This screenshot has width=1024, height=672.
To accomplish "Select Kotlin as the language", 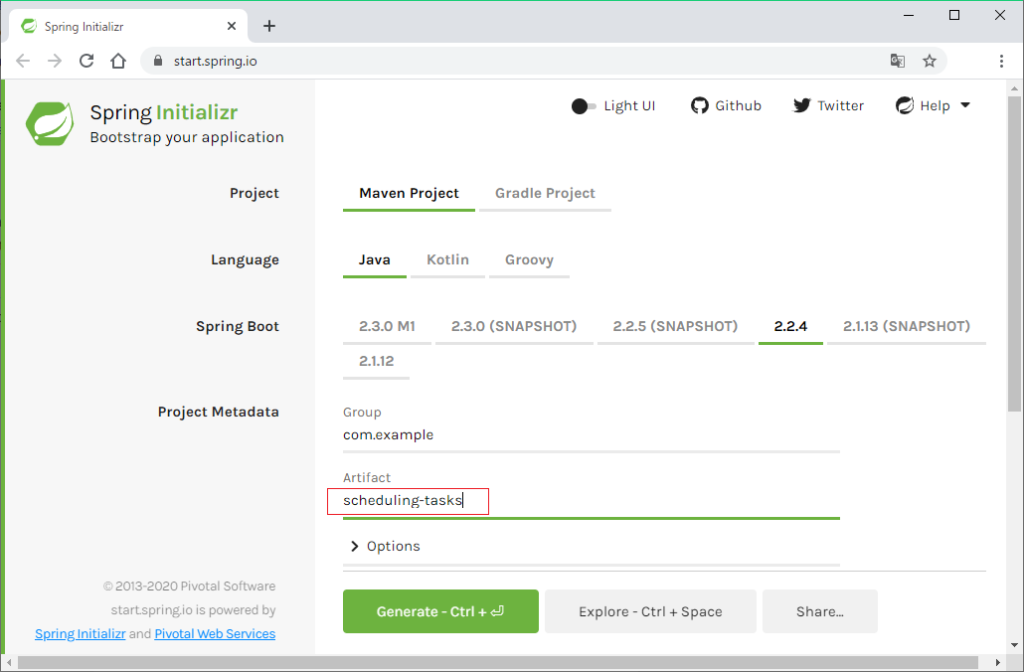I will 447,259.
